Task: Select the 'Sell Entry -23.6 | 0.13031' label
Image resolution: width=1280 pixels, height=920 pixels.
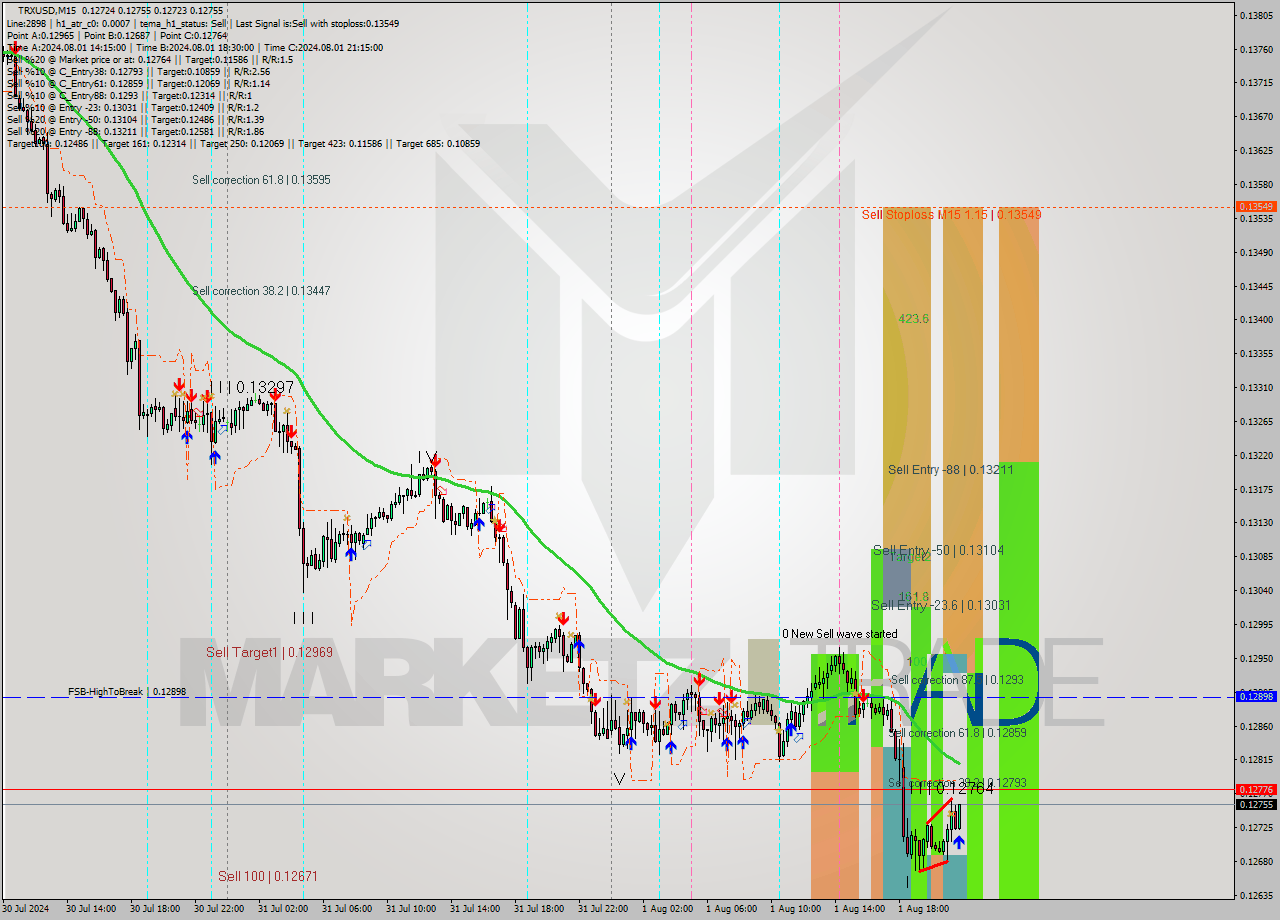Action: click(941, 605)
